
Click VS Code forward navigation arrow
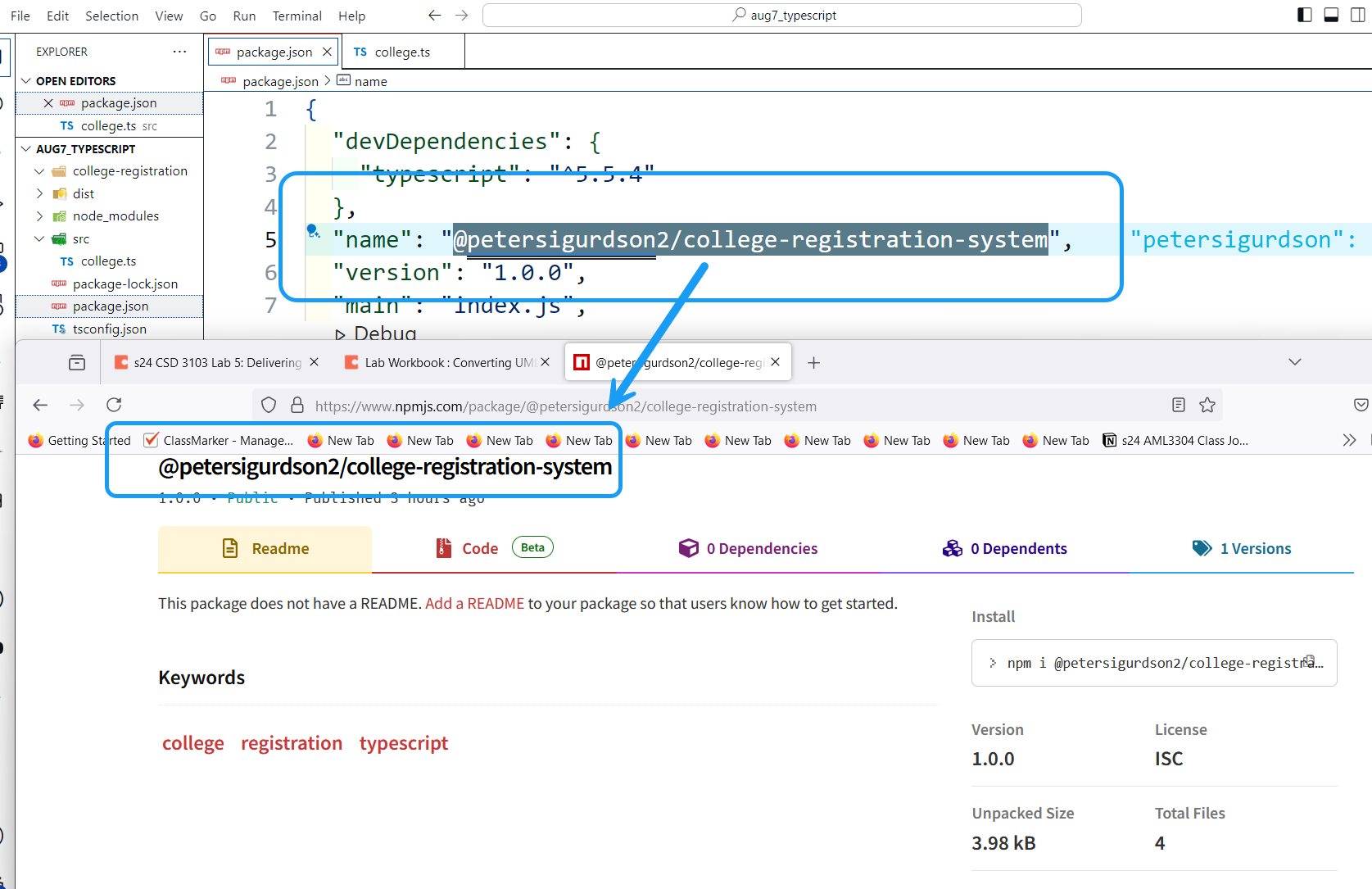tap(462, 15)
